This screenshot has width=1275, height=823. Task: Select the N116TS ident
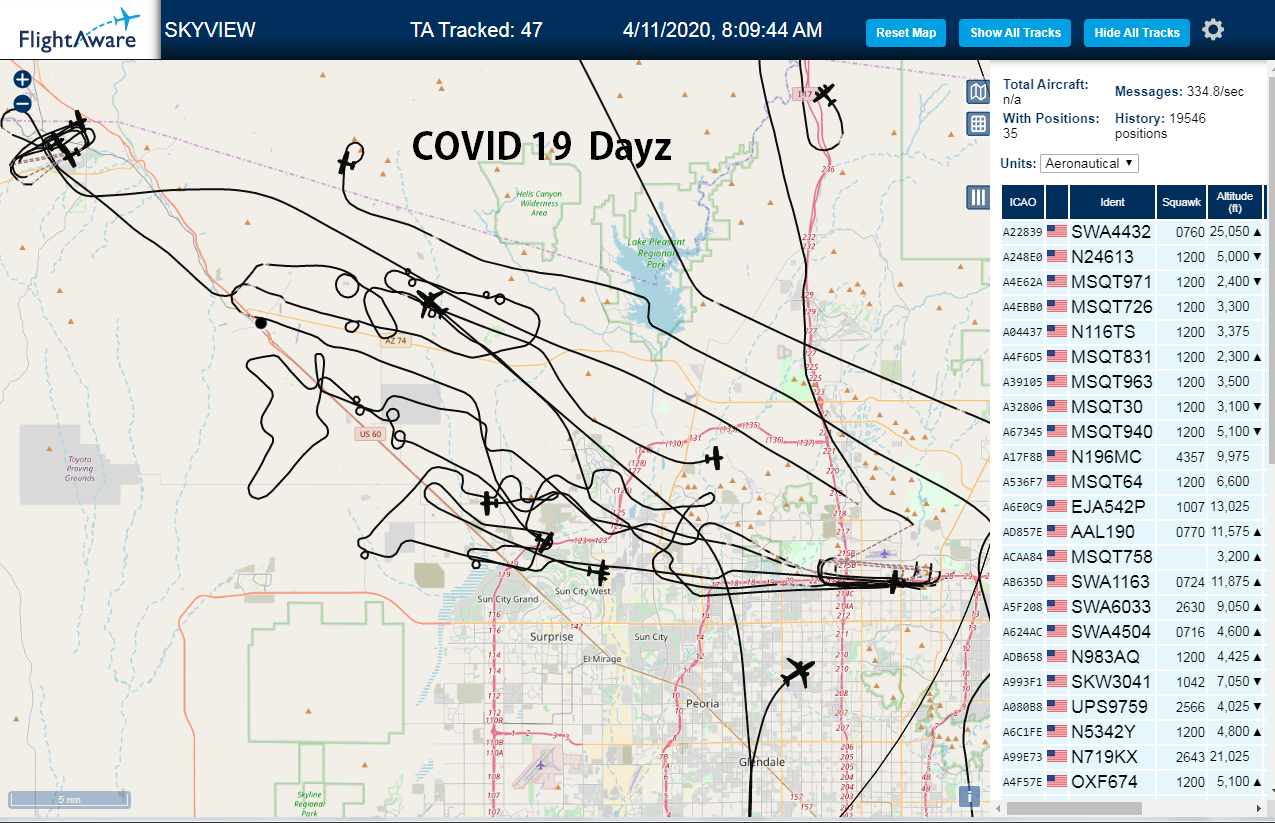pyautogui.click(x=1104, y=332)
